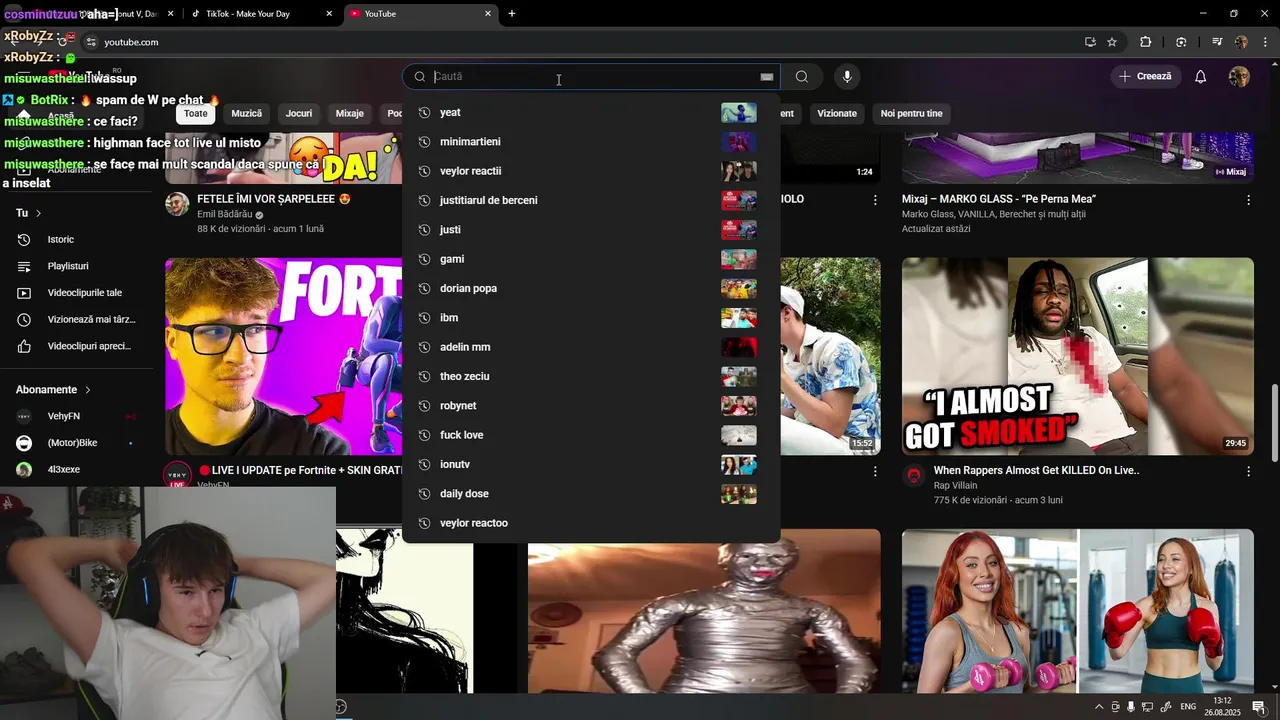Open YouTube notifications bell

pos(1201,77)
